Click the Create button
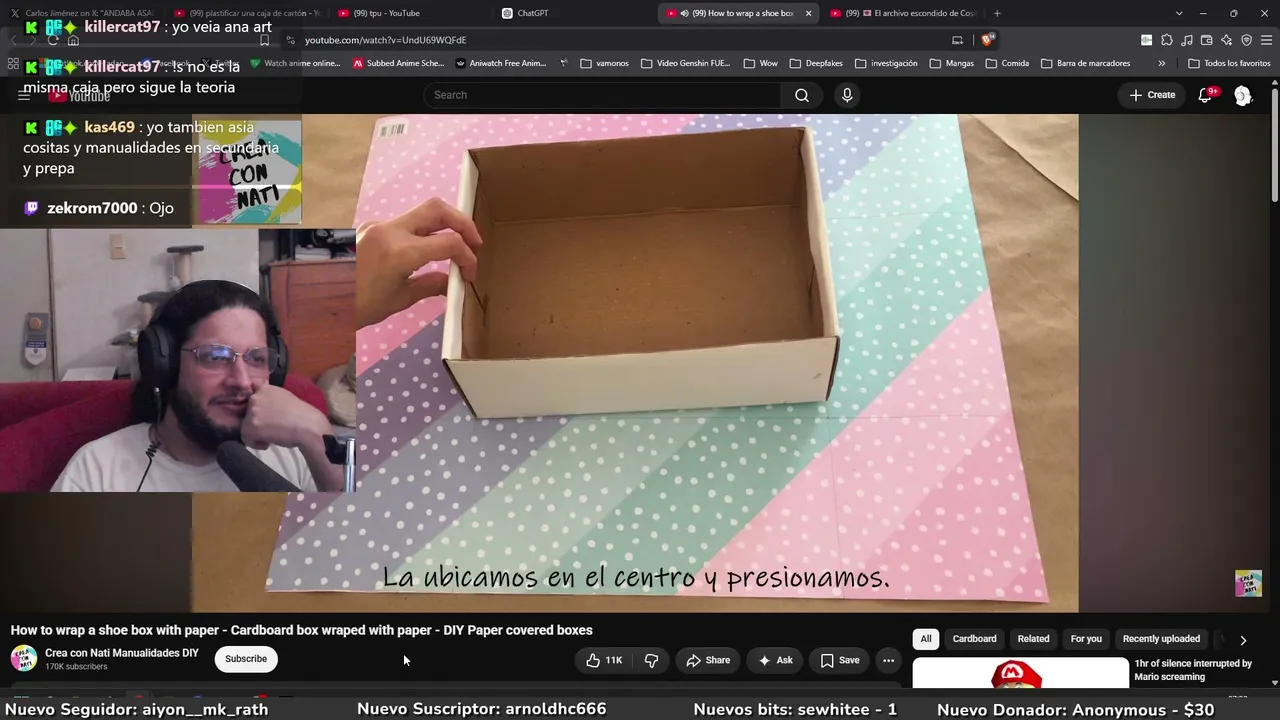The height and width of the screenshot is (720, 1280). tap(1152, 95)
